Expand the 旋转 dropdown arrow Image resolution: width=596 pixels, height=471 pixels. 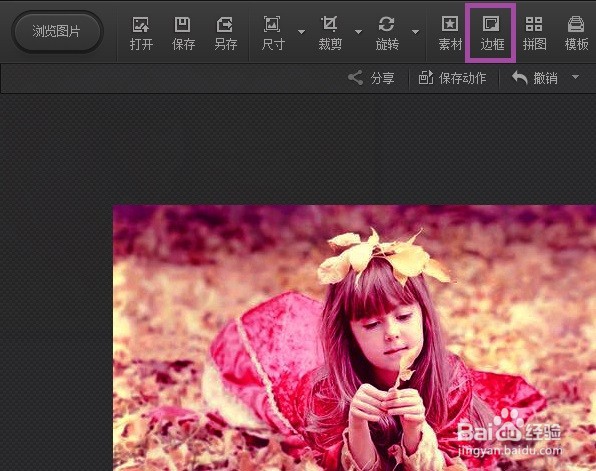coord(415,32)
